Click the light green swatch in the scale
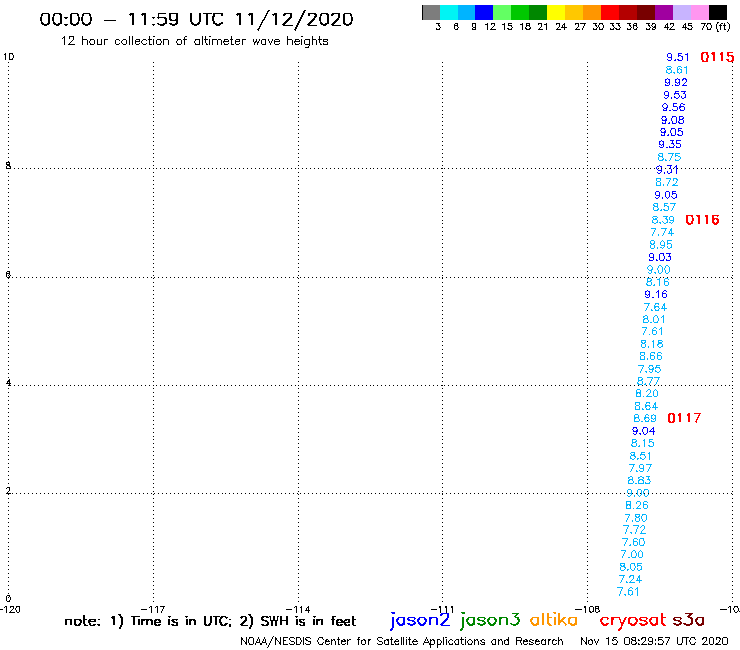 point(502,12)
